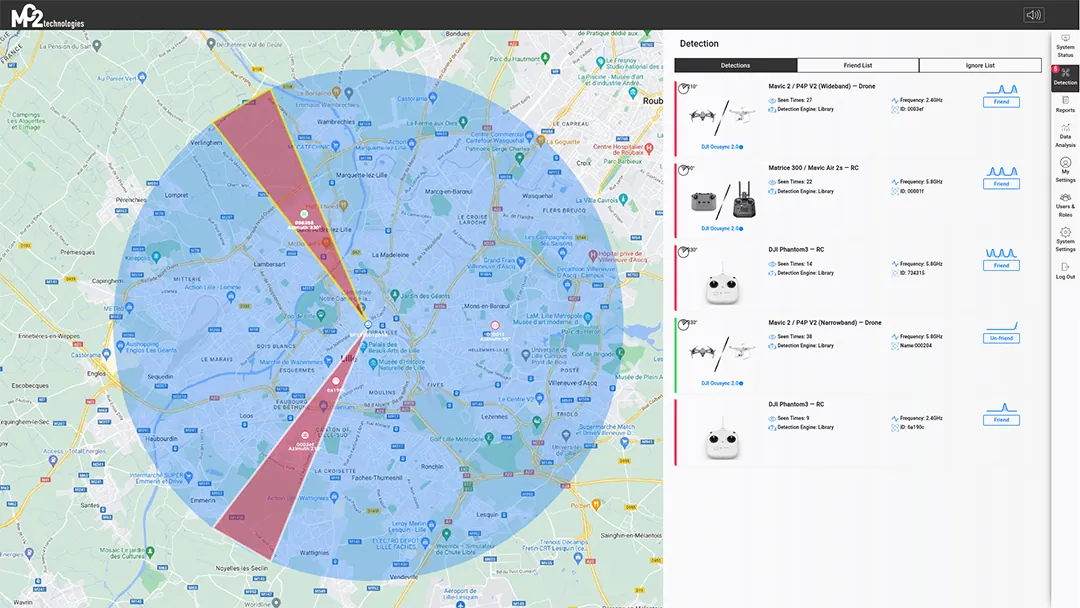Click the 90° azimuth compass icon
Screen dimensions: 1080x608
coord(683,170)
